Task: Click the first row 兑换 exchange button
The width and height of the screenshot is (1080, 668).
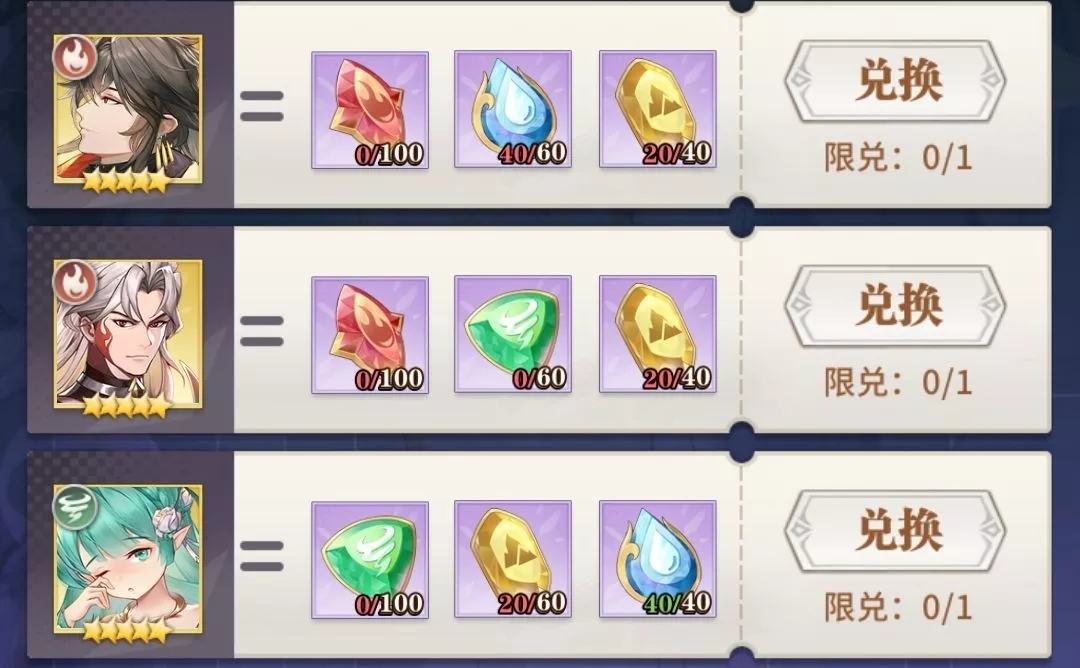Action: 895,81
